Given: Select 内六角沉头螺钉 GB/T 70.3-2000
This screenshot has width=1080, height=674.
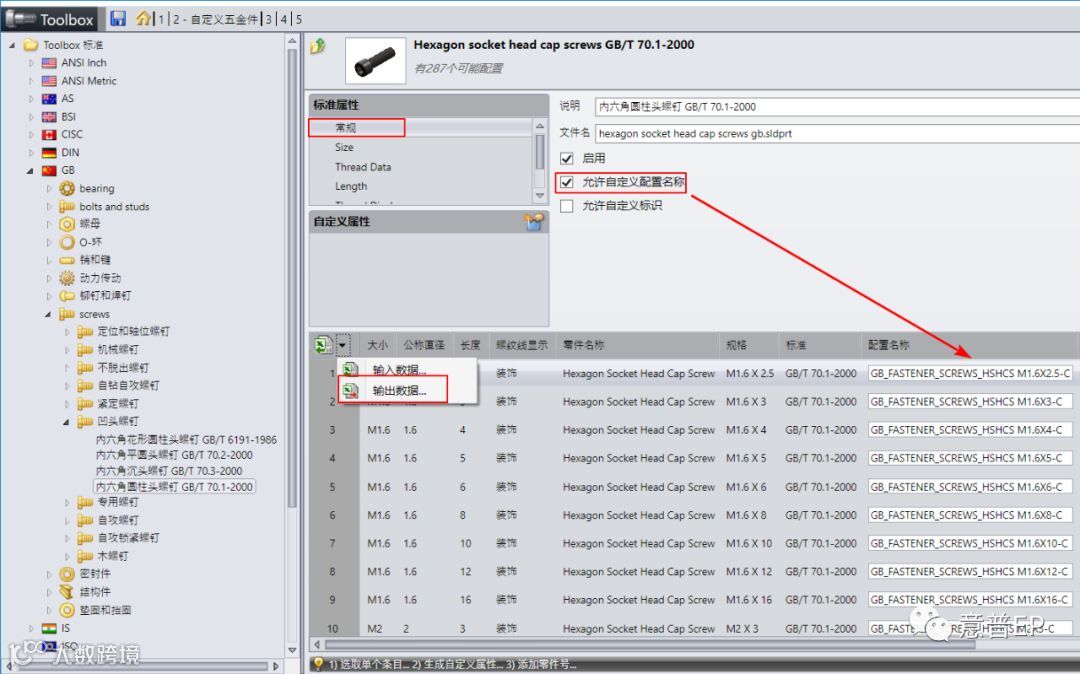Looking at the screenshot, I should tap(169, 471).
